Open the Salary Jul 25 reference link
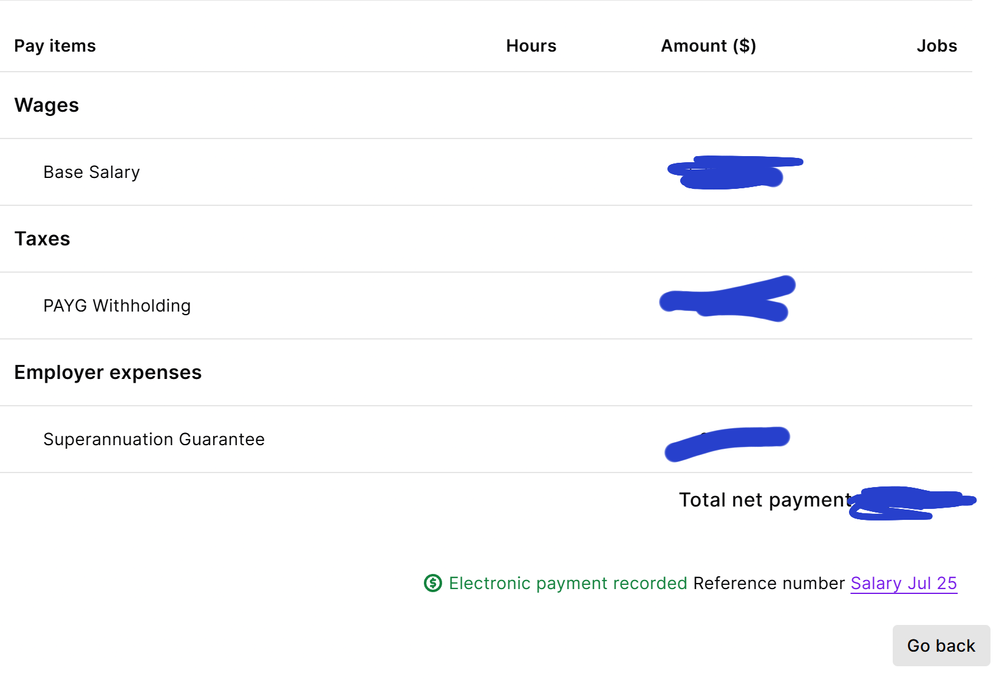 point(903,583)
